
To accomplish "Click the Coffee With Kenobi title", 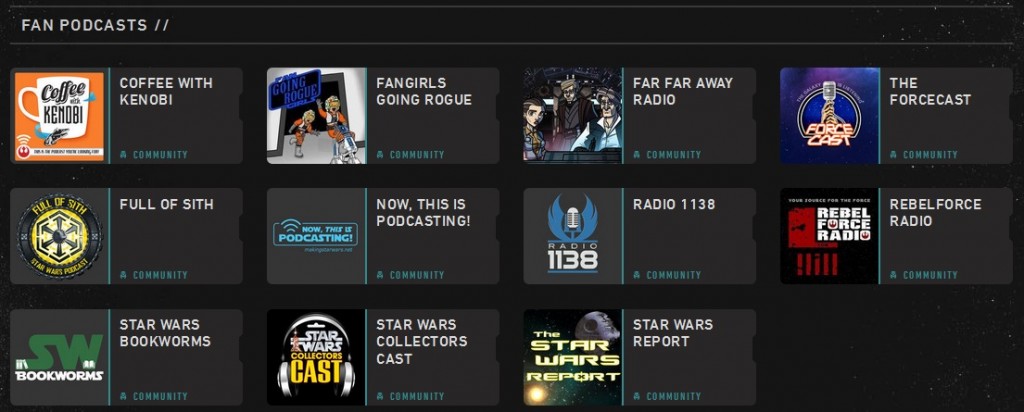I will tap(166, 91).
